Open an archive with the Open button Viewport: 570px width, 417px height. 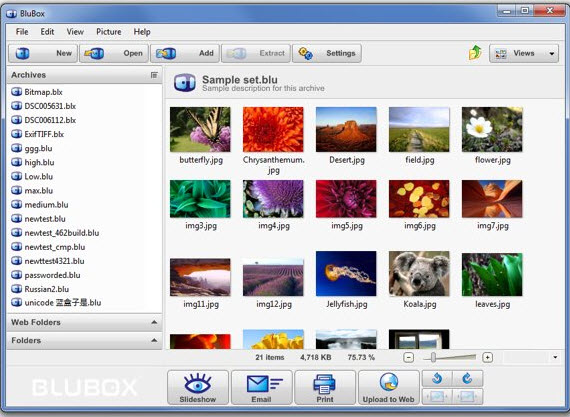point(114,53)
